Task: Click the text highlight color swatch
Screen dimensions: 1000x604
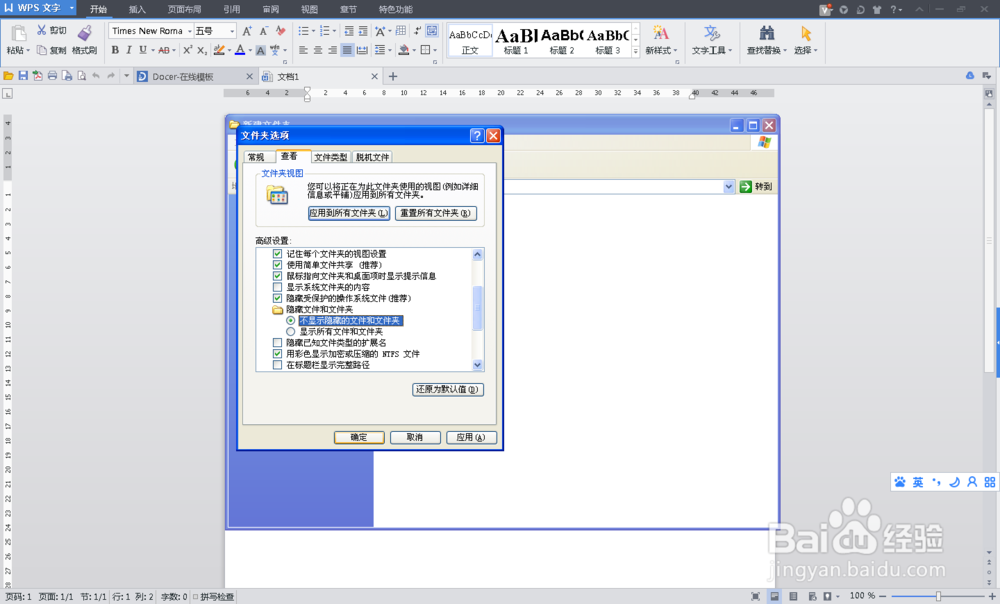Action: tap(219, 50)
